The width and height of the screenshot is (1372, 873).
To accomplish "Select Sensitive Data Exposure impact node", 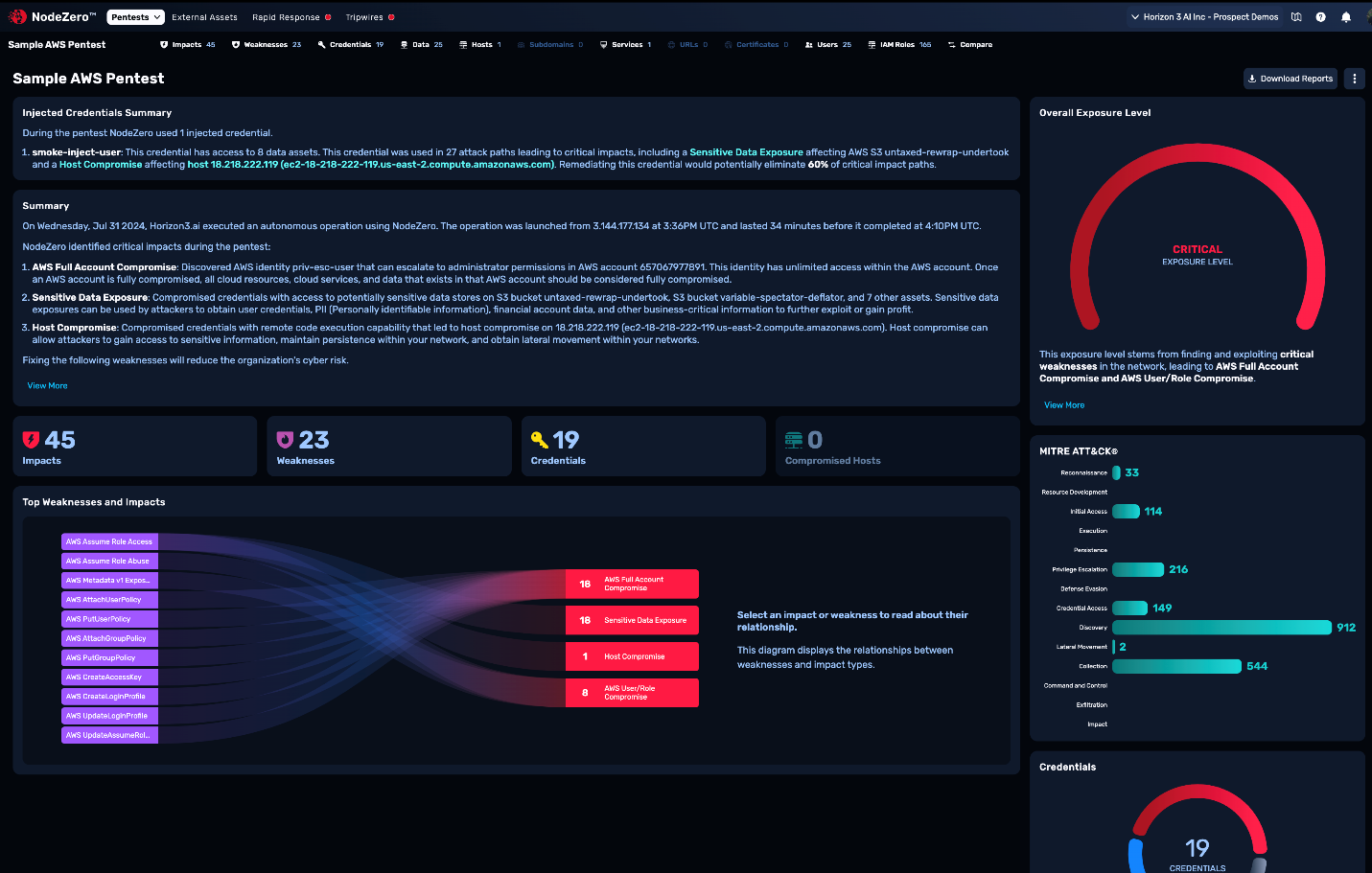I will (x=632, y=620).
